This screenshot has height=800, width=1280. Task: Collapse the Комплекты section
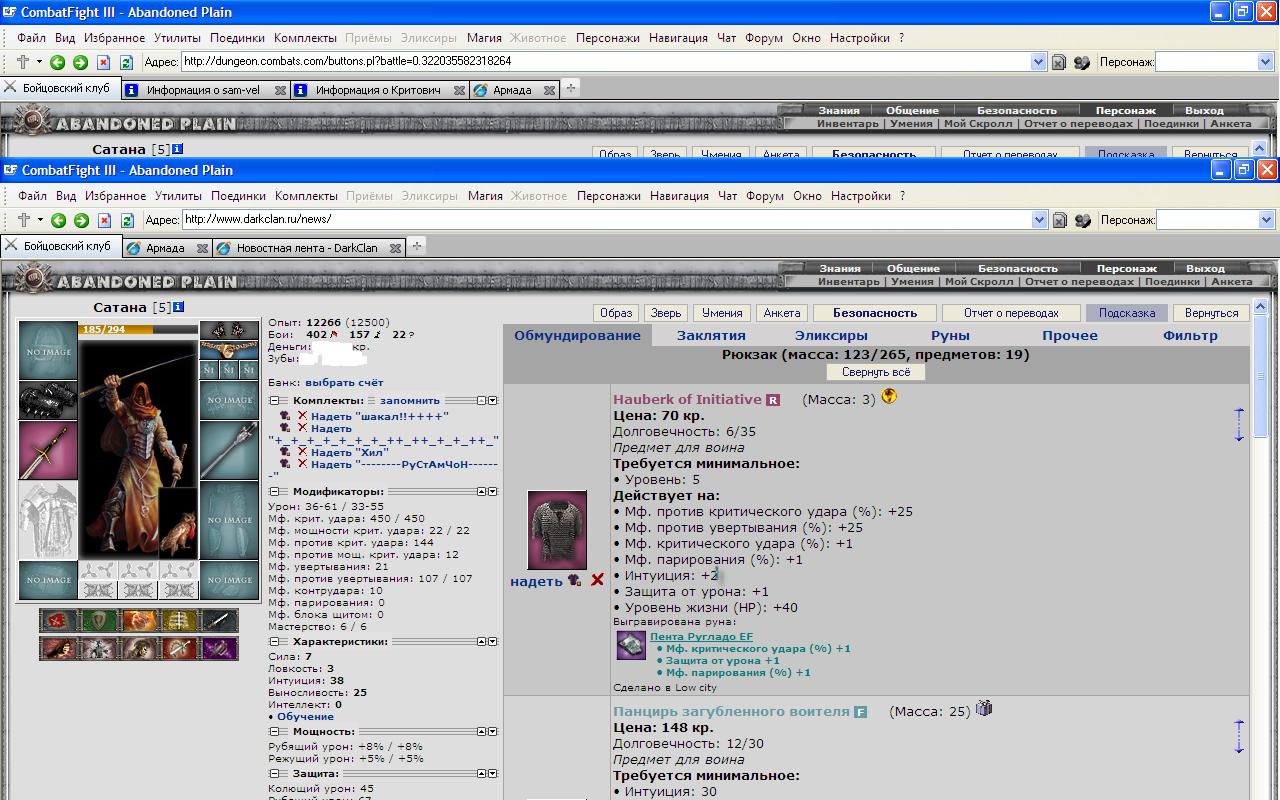274,400
